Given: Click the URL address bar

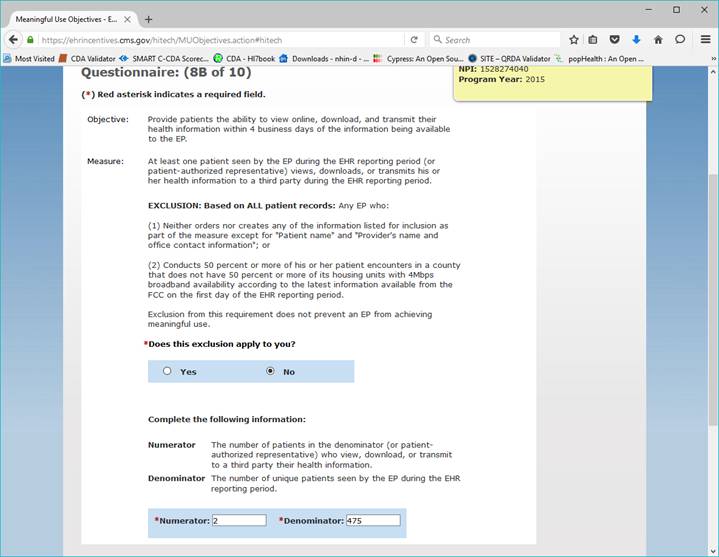Looking at the screenshot, I should click(220, 40).
